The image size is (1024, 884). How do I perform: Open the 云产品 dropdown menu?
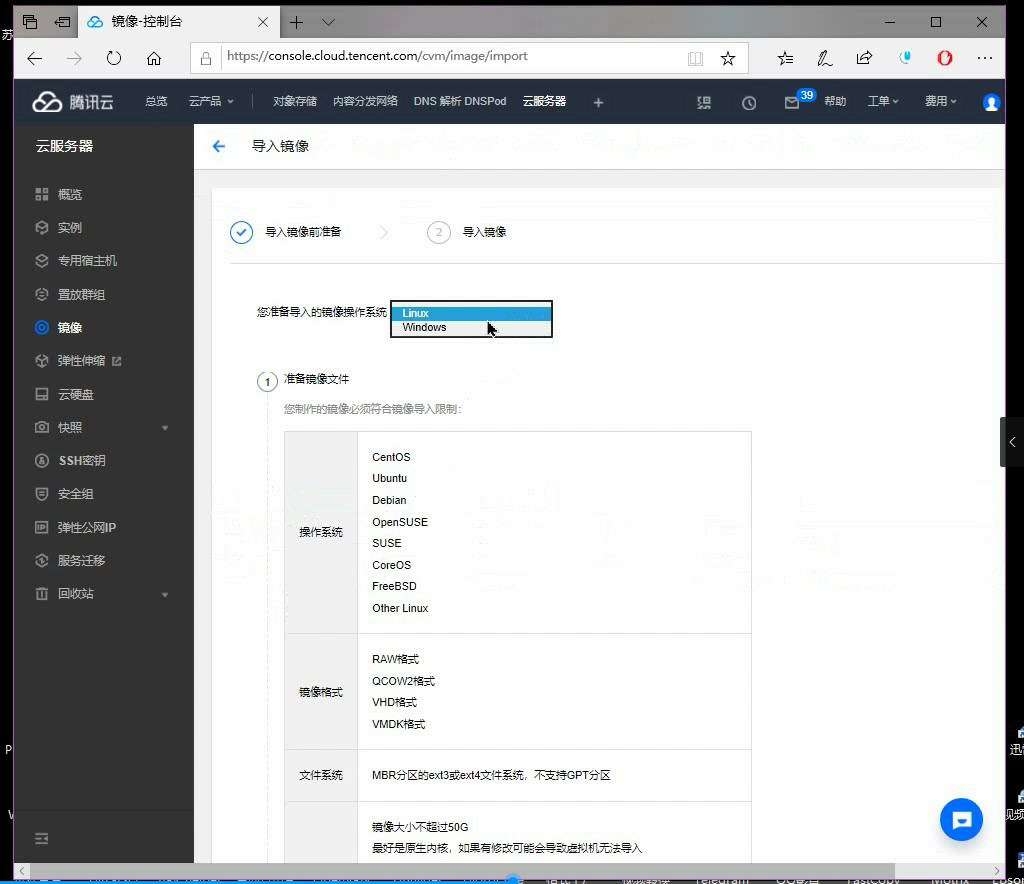coord(210,101)
